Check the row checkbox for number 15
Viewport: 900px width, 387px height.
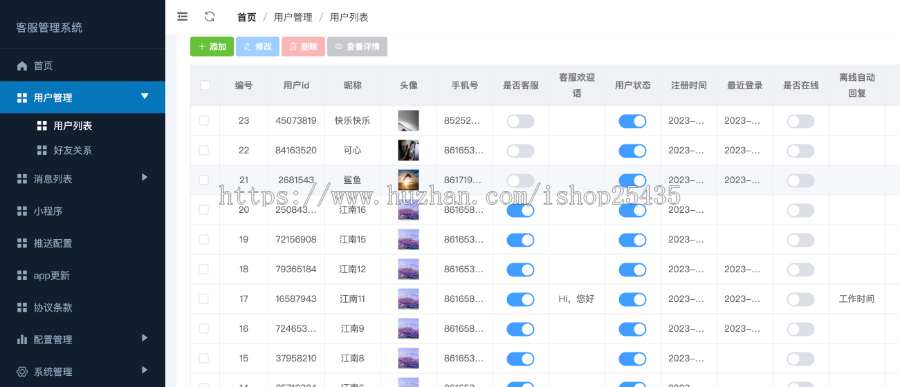204,358
